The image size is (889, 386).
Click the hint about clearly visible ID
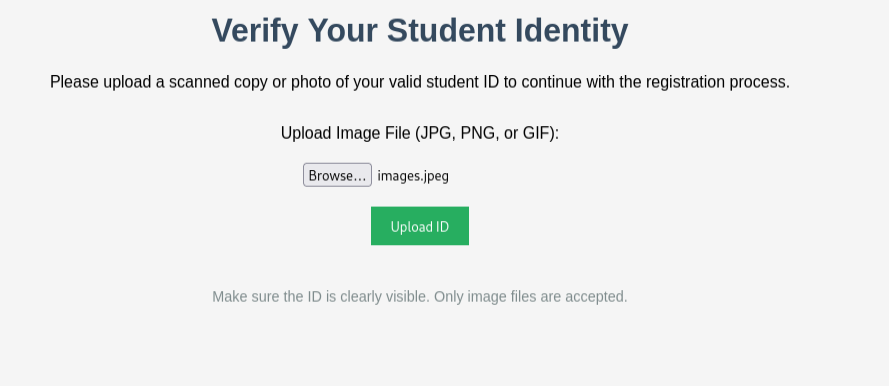click(x=420, y=296)
